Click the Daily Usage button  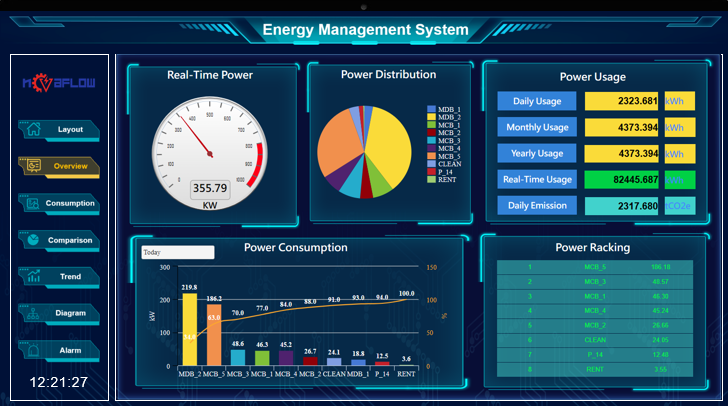[x=537, y=101]
